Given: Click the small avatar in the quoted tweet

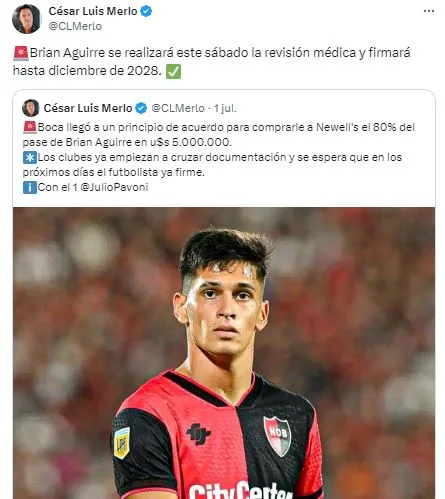Looking at the screenshot, I should click(x=31, y=108).
